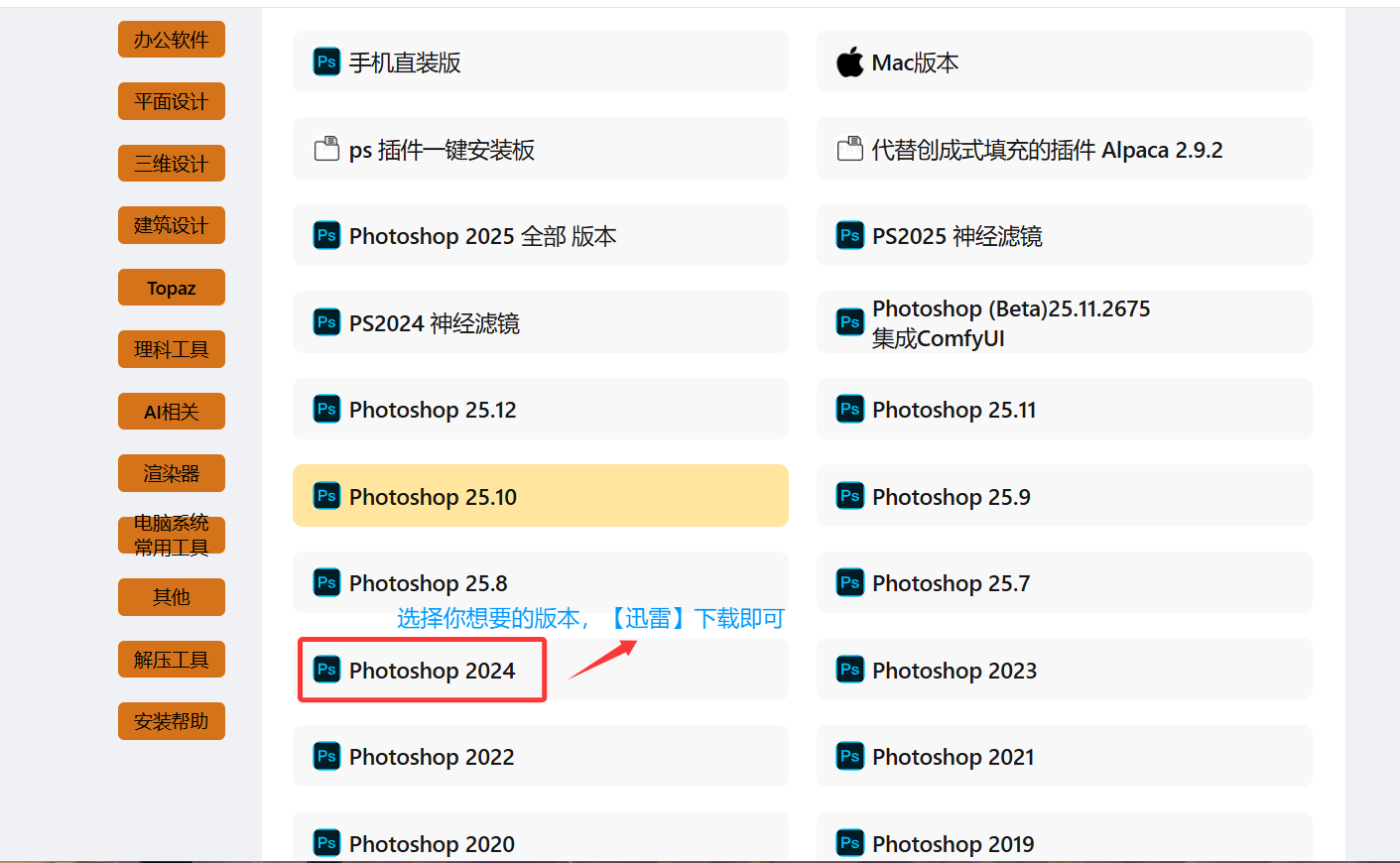Select the Photoshop 2022 download

[541, 756]
